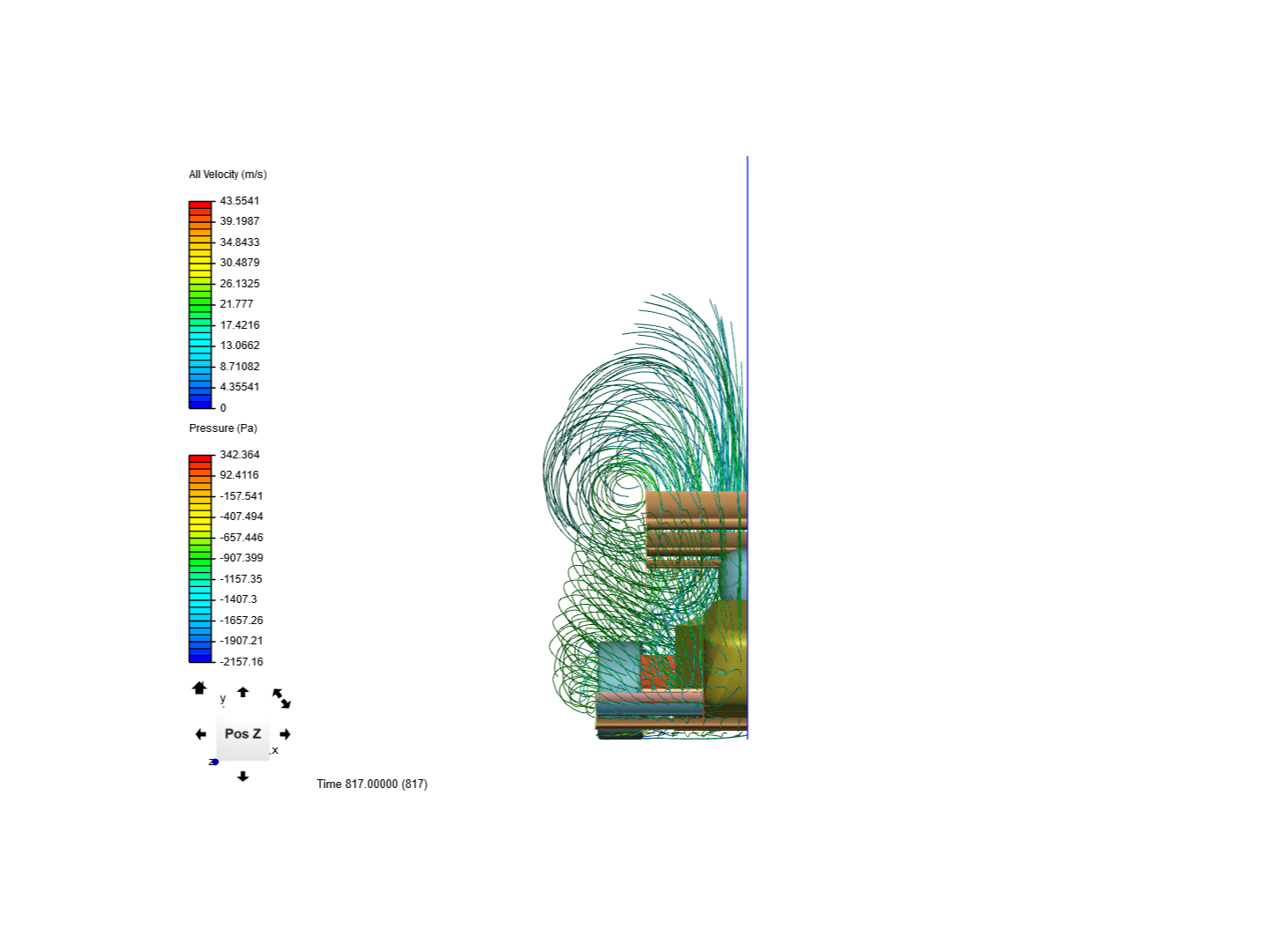This screenshot has height=952, width=1270.
Task: Click the pressure maximum value 342.364
Action: [x=240, y=455]
